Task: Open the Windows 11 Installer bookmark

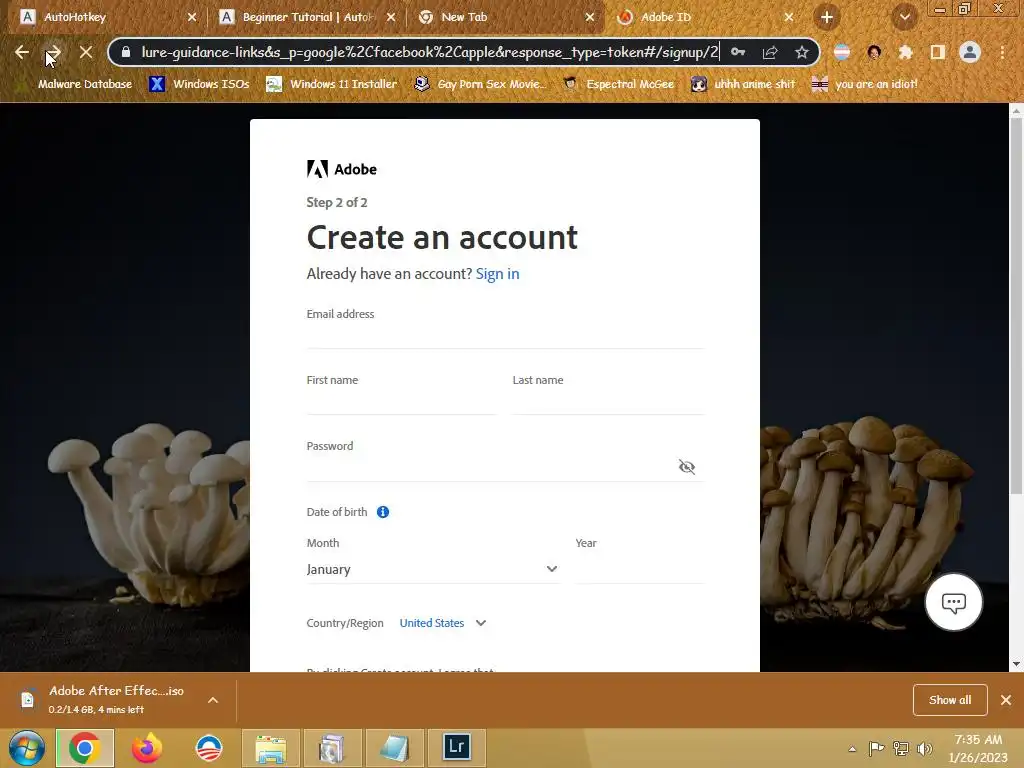Action: click(x=332, y=84)
